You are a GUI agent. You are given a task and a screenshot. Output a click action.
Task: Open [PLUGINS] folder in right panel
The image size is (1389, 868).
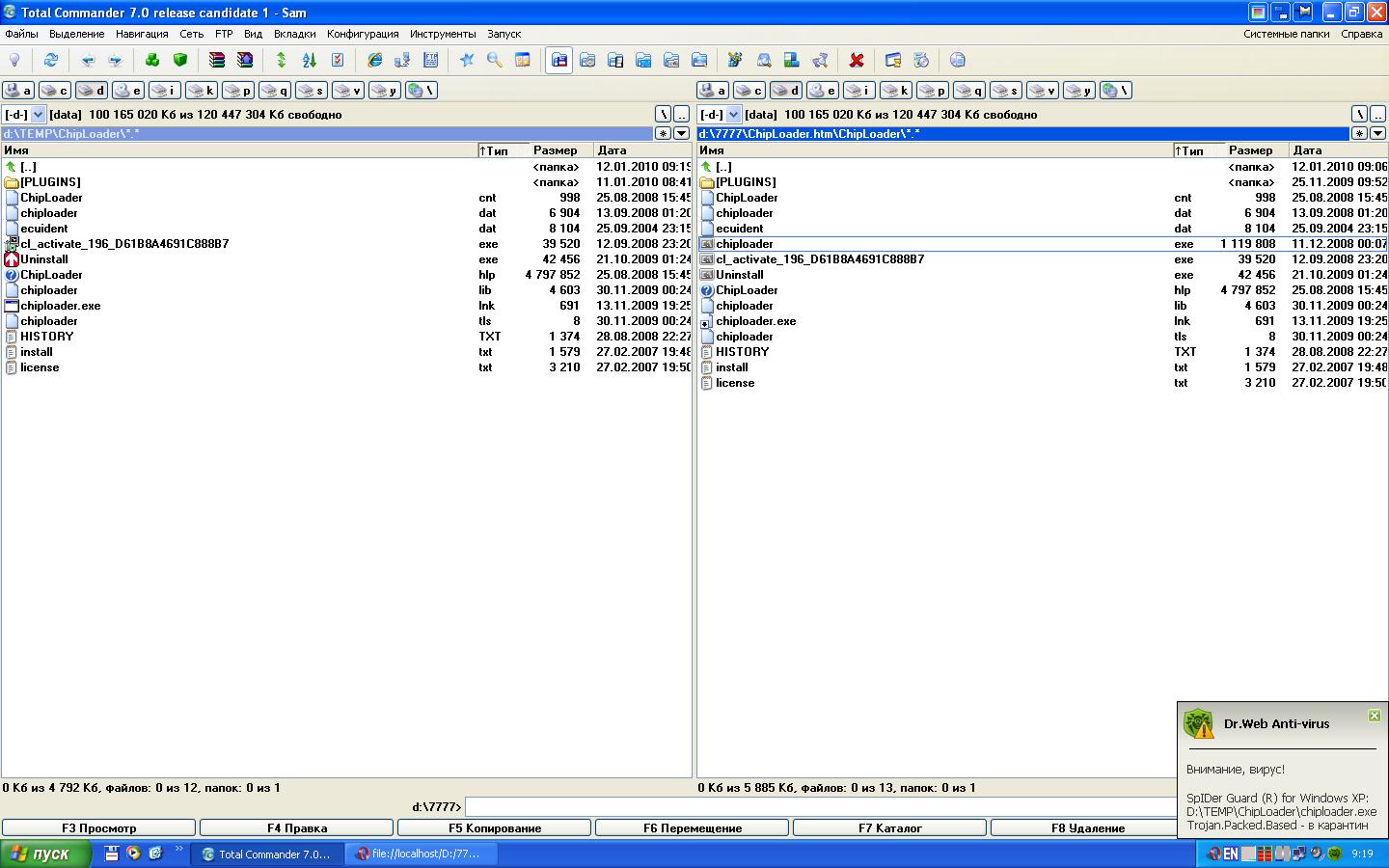(1042, 182)
